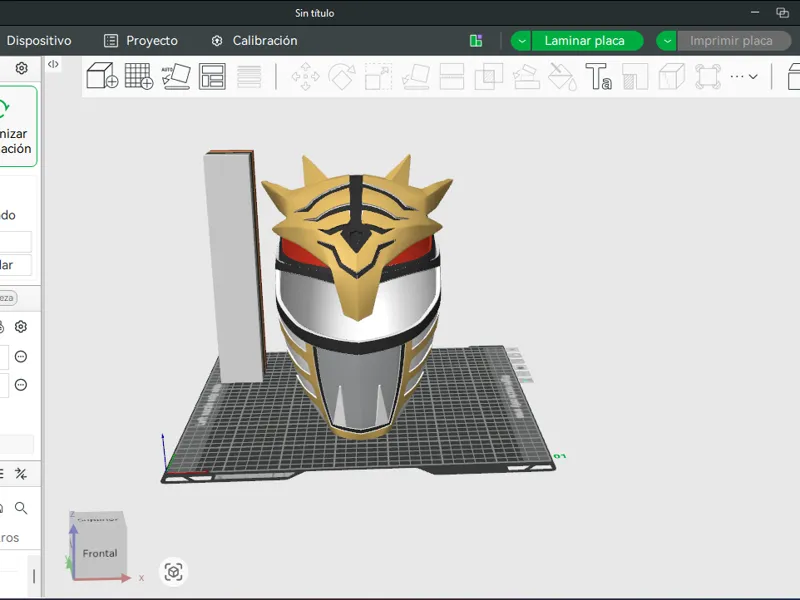The image size is (800, 600).
Task: Search settings with the magnifier icon
Action: coord(21,508)
